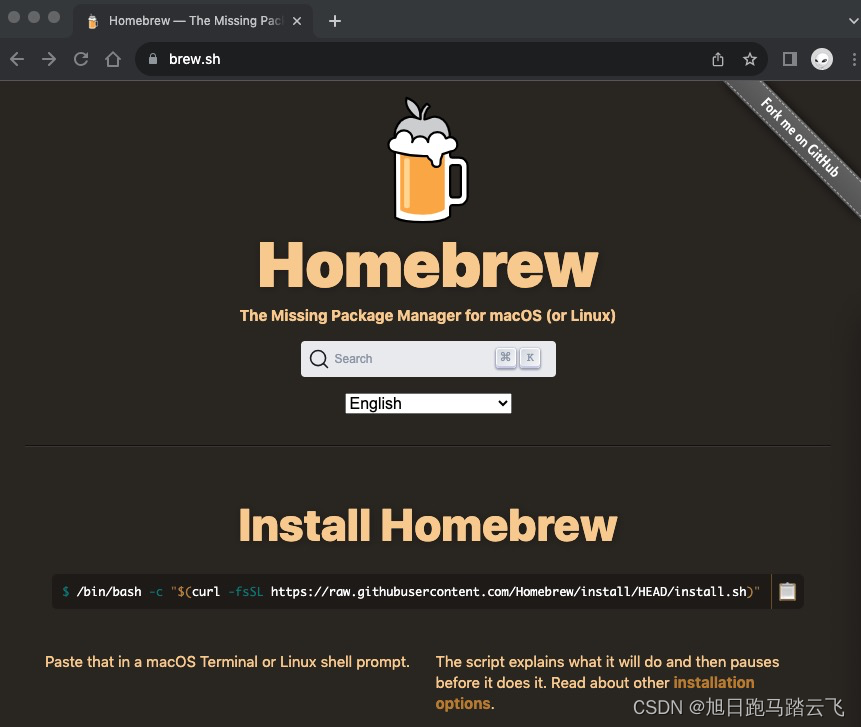Click the home icon in the toolbar
This screenshot has height=727, width=861.
[x=113, y=59]
